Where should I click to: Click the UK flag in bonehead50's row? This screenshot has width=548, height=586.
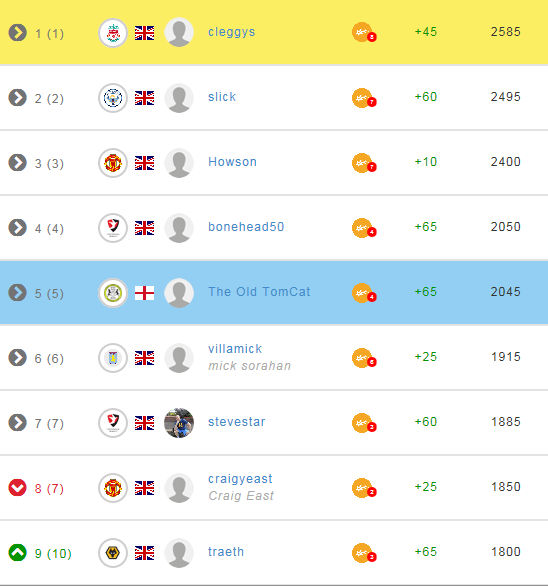[x=144, y=228]
